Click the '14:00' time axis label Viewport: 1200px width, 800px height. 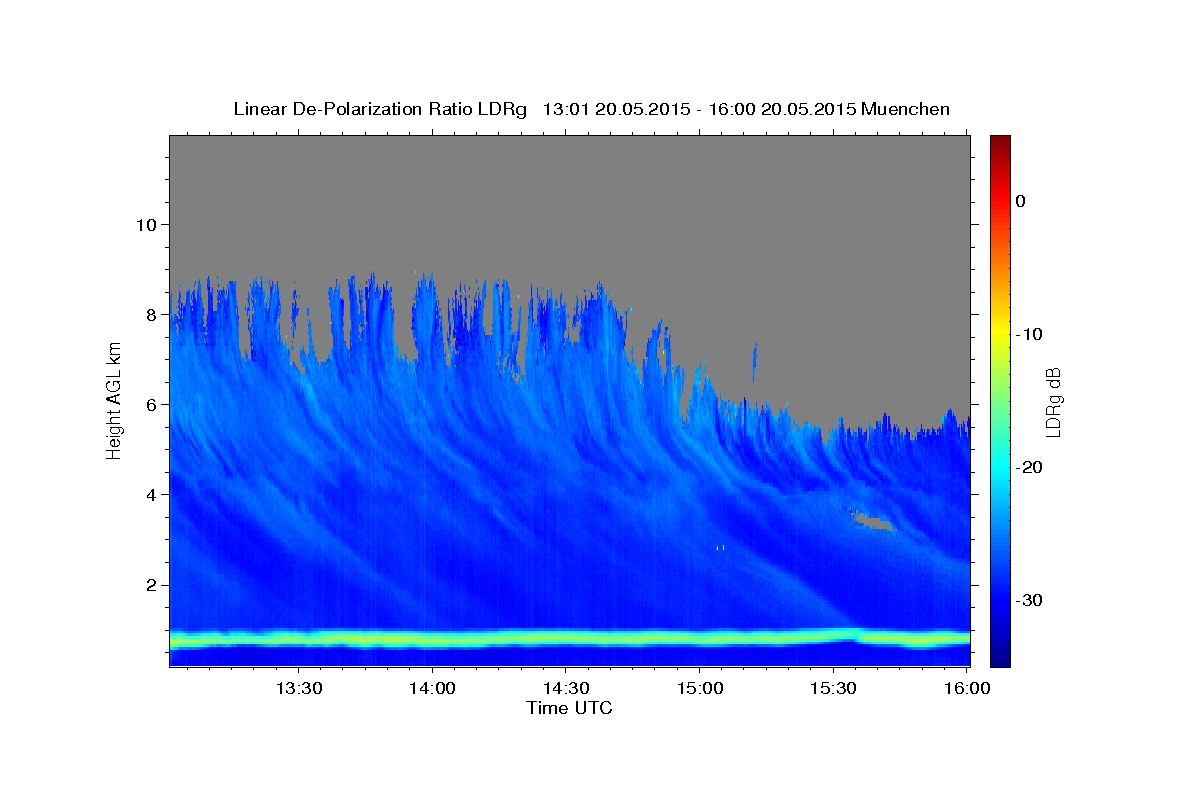[x=432, y=689]
